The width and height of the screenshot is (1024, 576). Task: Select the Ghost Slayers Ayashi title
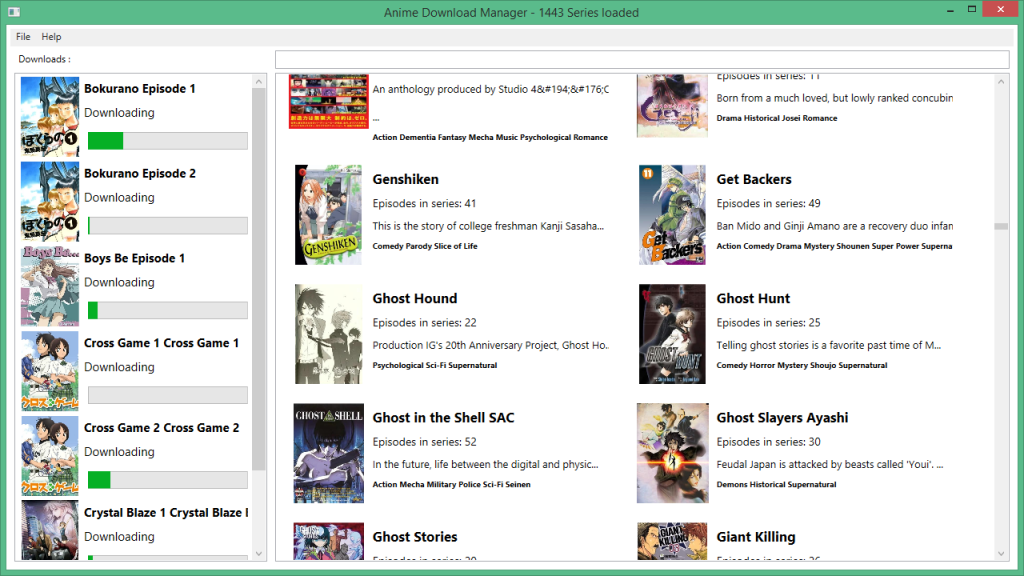pyautogui.click(x=782, y=418)
